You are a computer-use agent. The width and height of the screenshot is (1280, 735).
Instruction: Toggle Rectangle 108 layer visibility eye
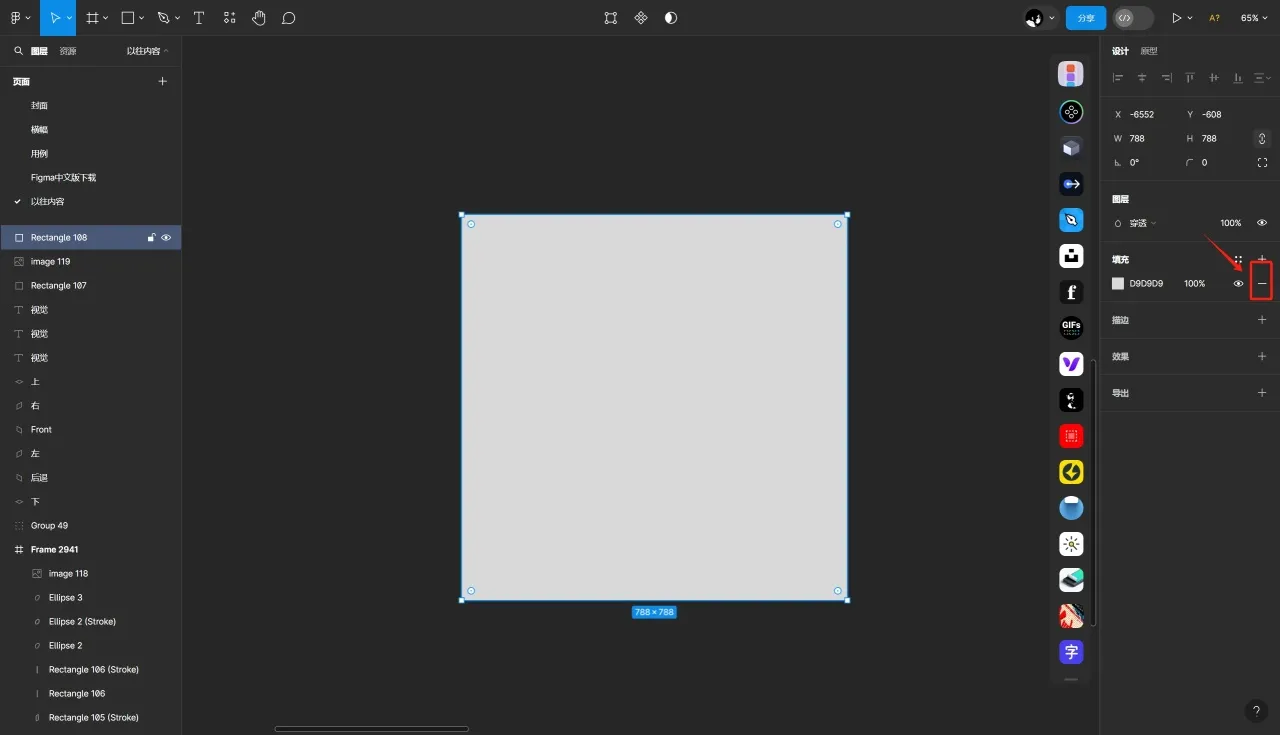[x=166, y=238]
